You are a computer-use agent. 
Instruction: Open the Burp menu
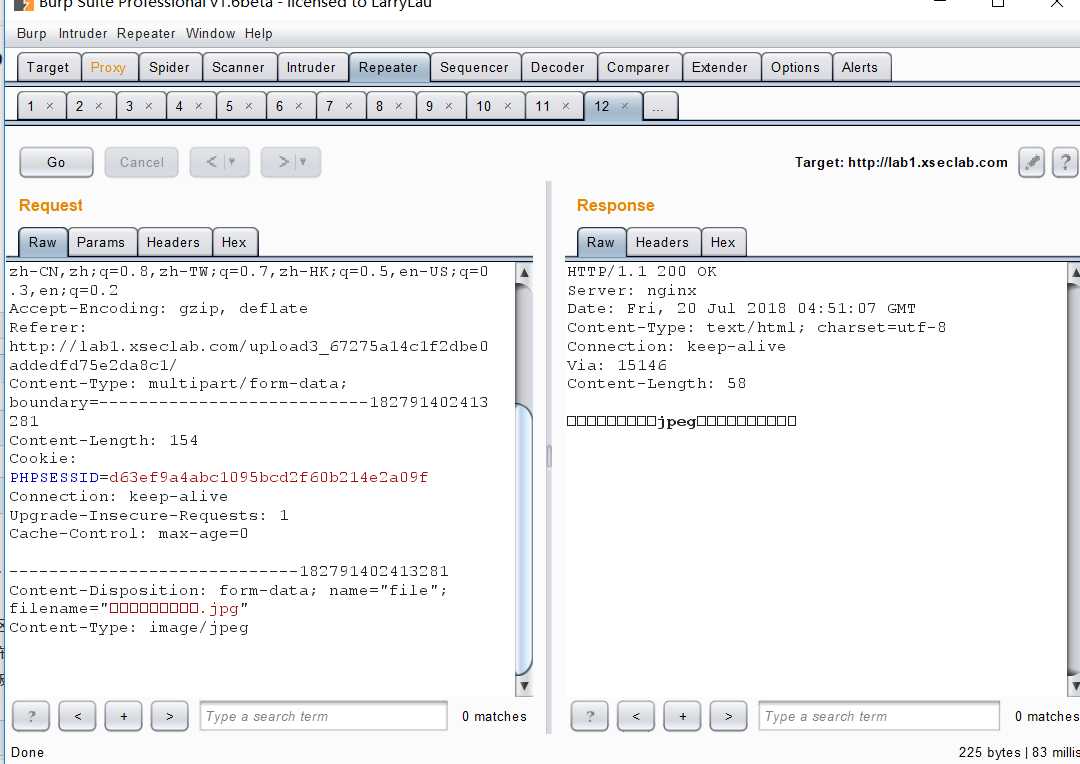32,33
